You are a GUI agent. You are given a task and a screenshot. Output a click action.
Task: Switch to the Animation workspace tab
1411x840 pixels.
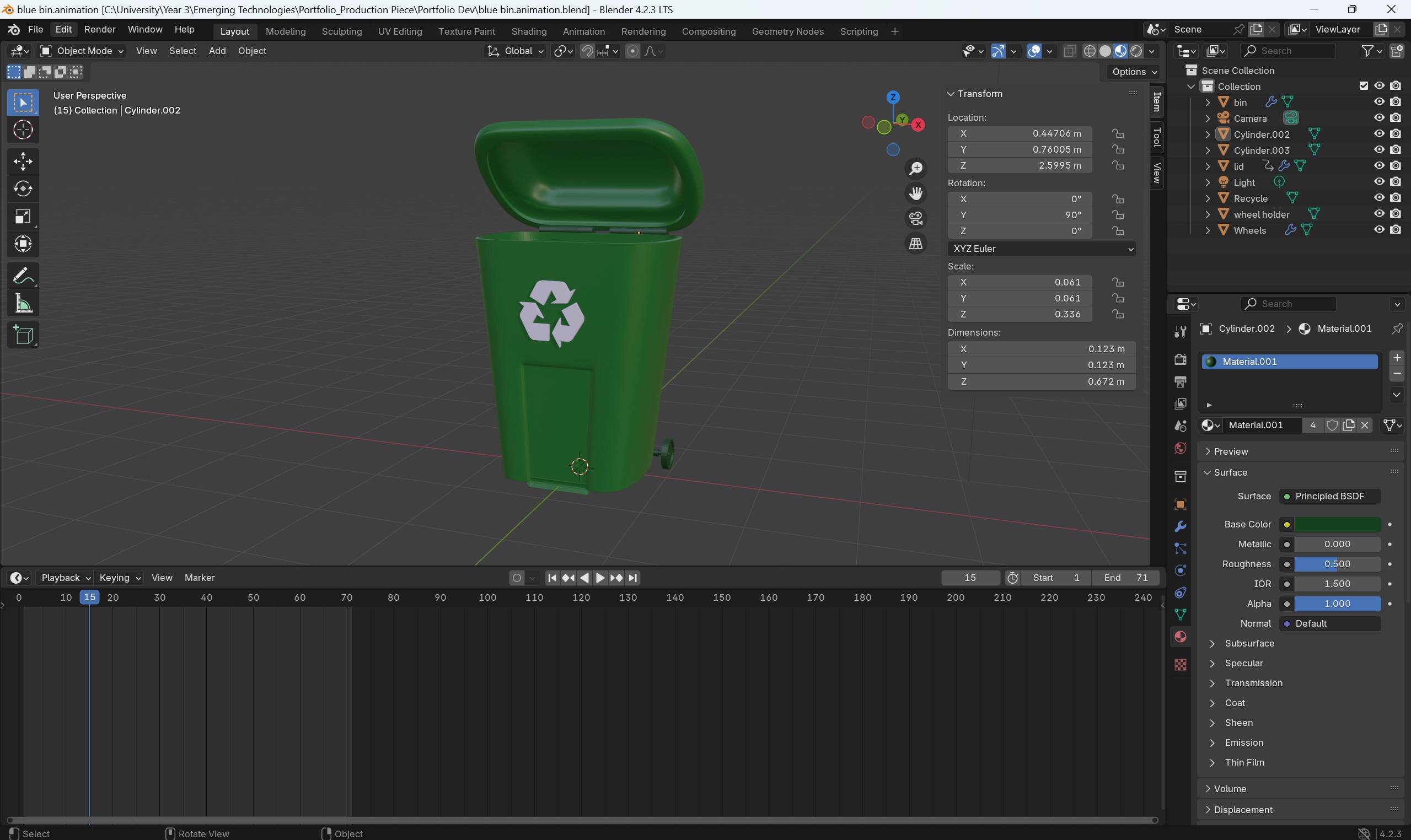point(583,32)
